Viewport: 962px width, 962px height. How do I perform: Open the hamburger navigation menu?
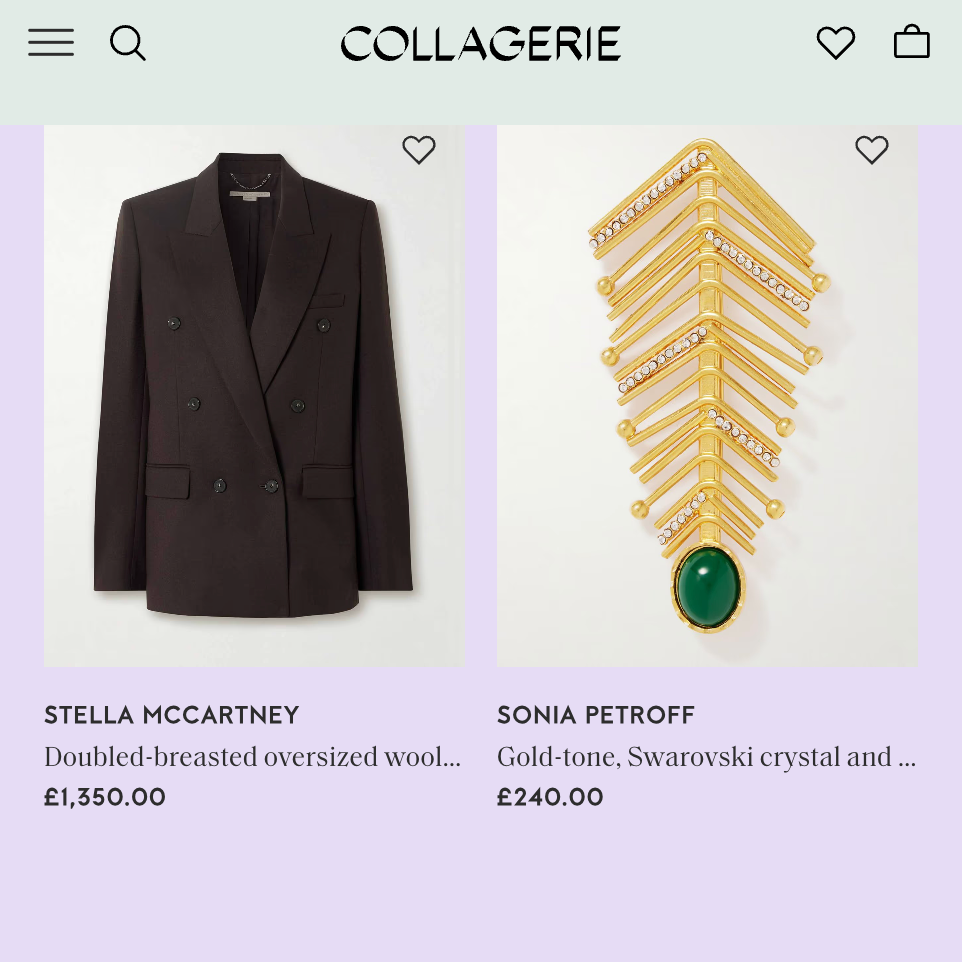51,43
